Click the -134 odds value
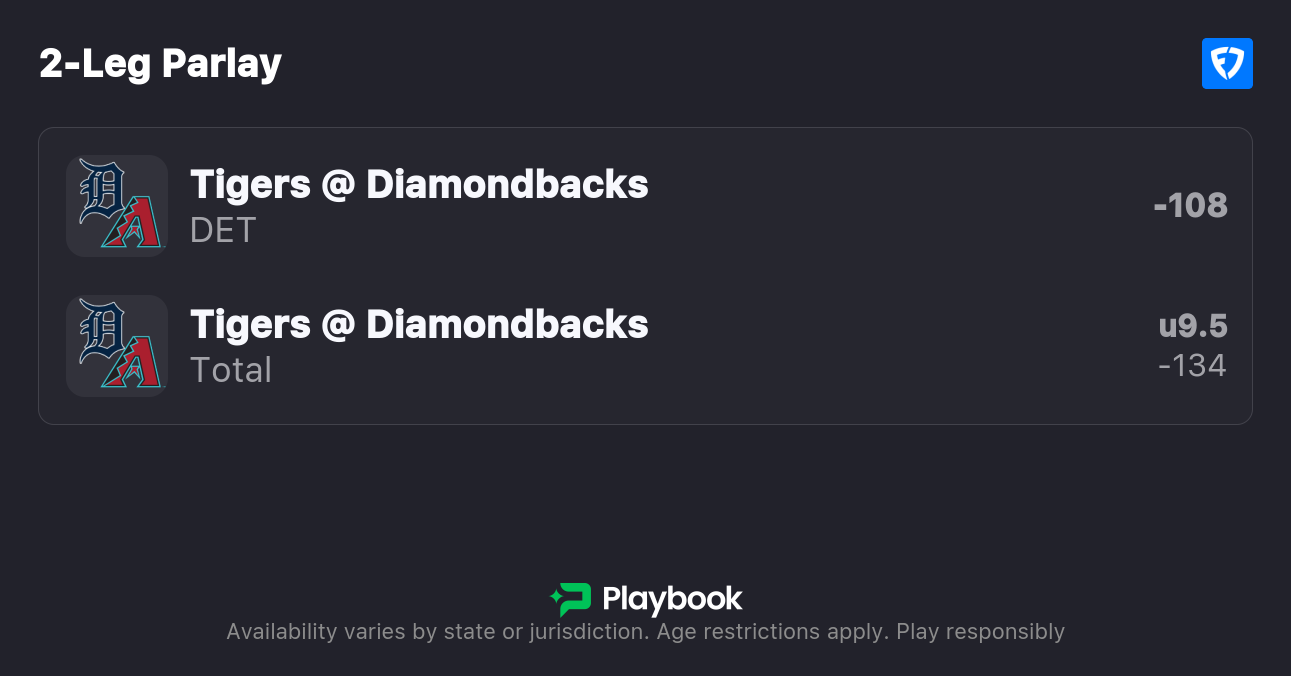Image resolution: width=1291 pixels, height=676 pixels. coord(1192,365)
